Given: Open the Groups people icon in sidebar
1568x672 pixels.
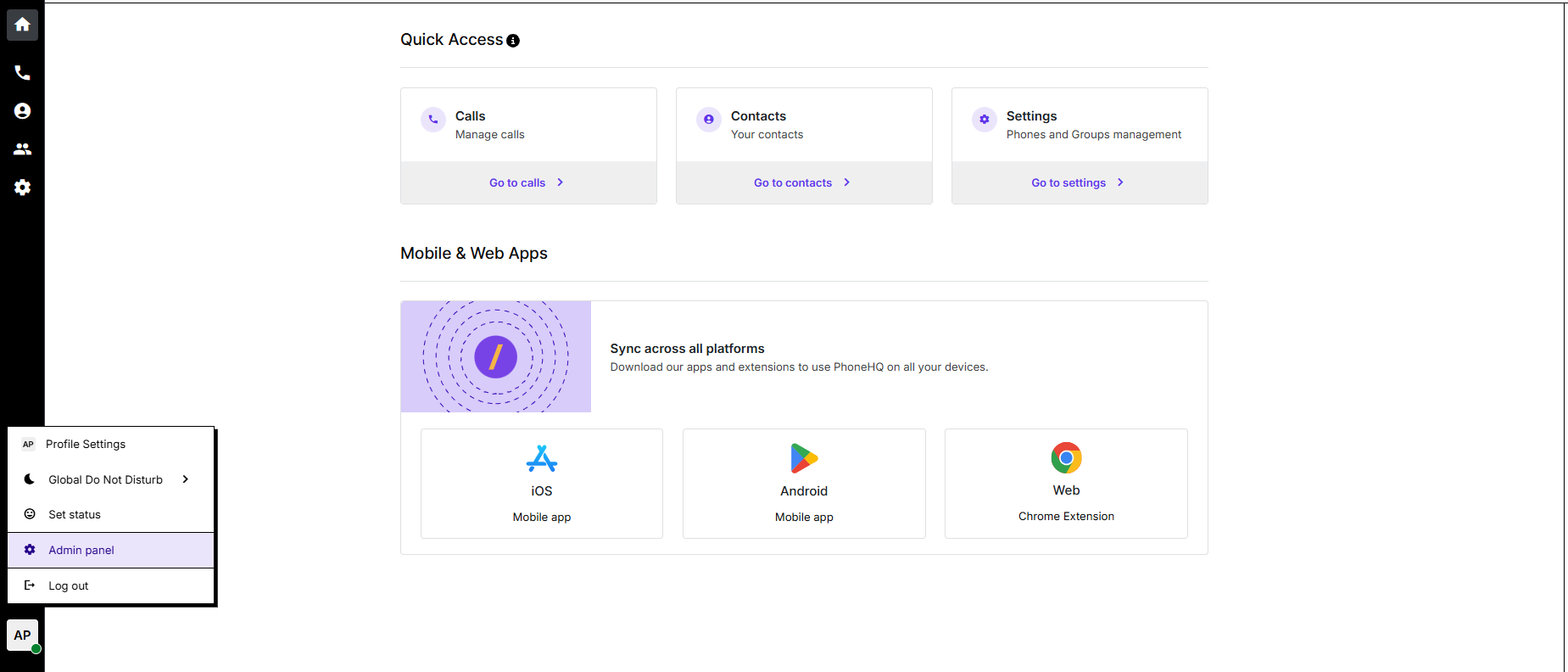Looking at the screenshot, I should tap(23, 149).
